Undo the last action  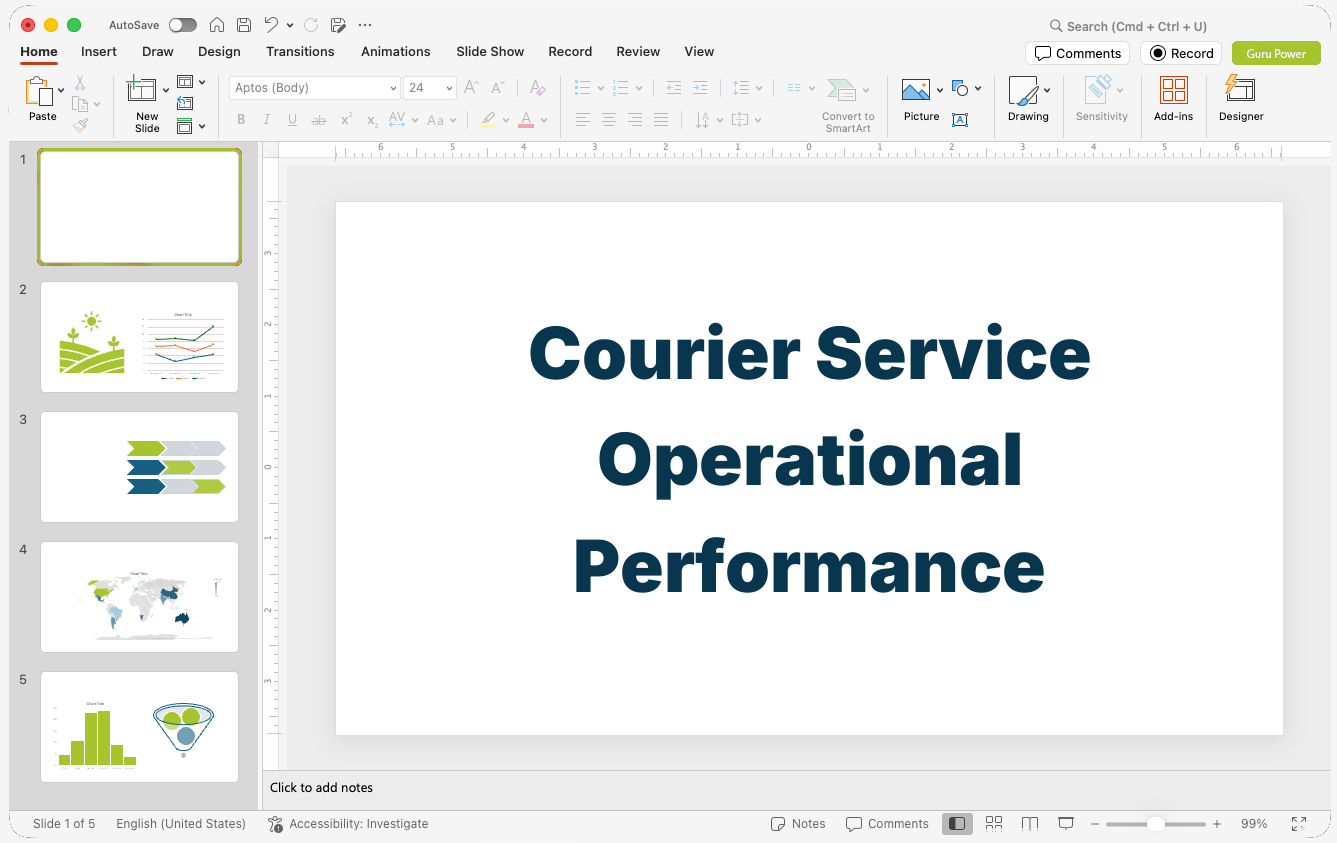pos(271,25)
